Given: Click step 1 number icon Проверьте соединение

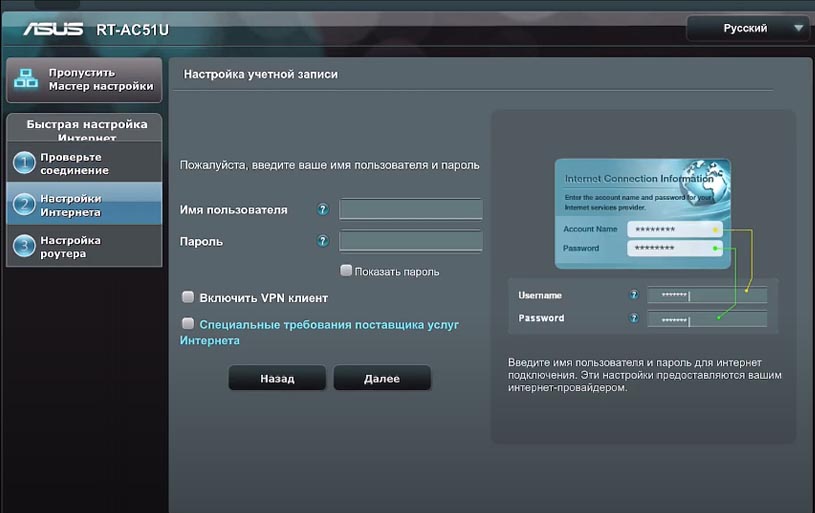Looking at the screenshot, I should pyautogui.click(x=23, y=163).
